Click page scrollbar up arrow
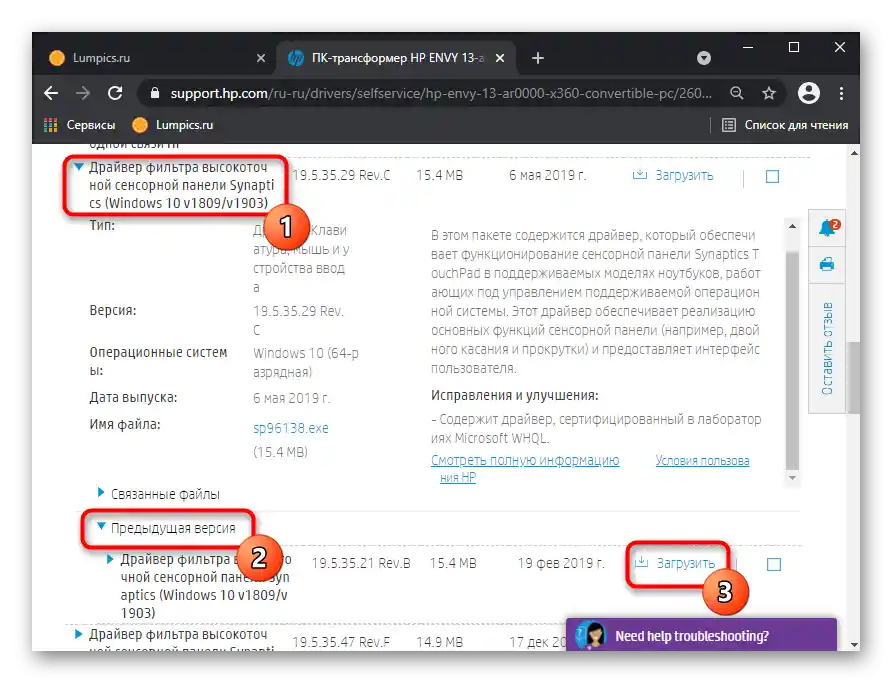 tap(854, 153)
